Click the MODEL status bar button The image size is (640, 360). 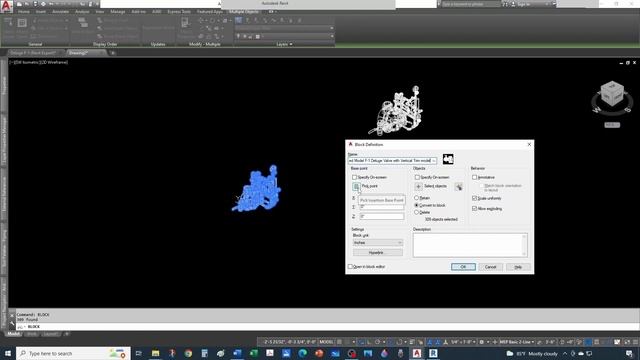coord(327,342)
